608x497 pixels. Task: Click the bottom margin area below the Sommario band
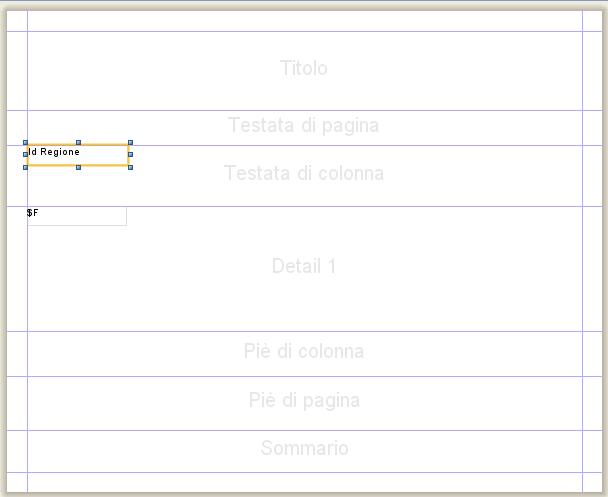(305, 482)
